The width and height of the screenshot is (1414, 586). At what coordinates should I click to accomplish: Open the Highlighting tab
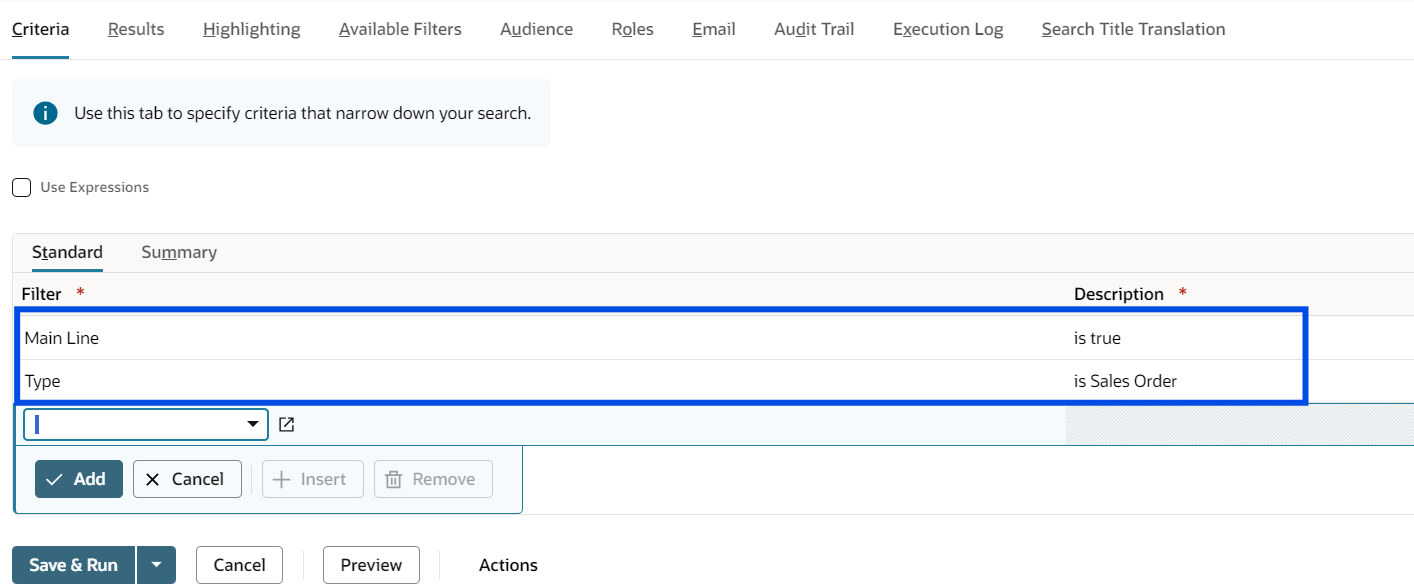[251, 29]
